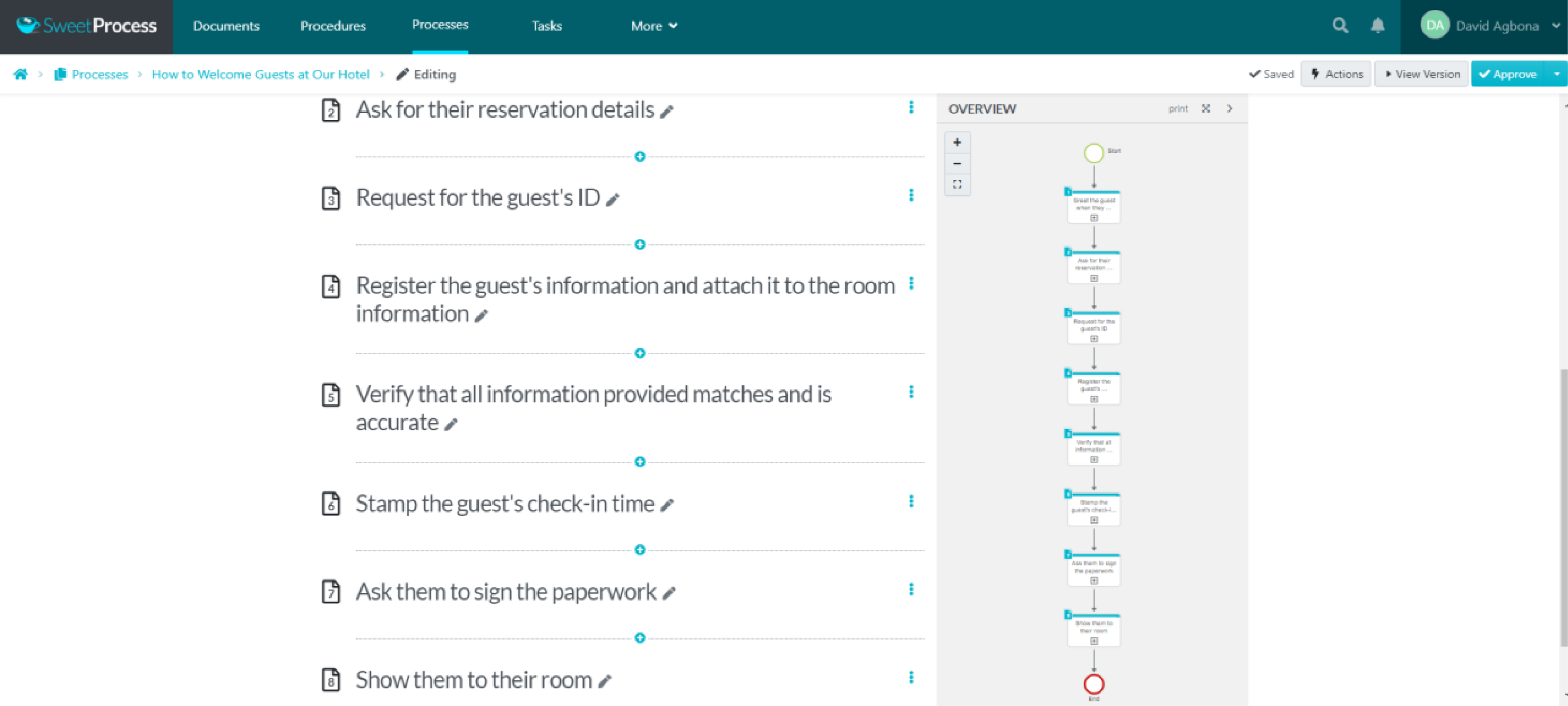Viewport: 1568px width, 706px height.
Task: Open the notifications bell
Action: (x=1378, y=25)
